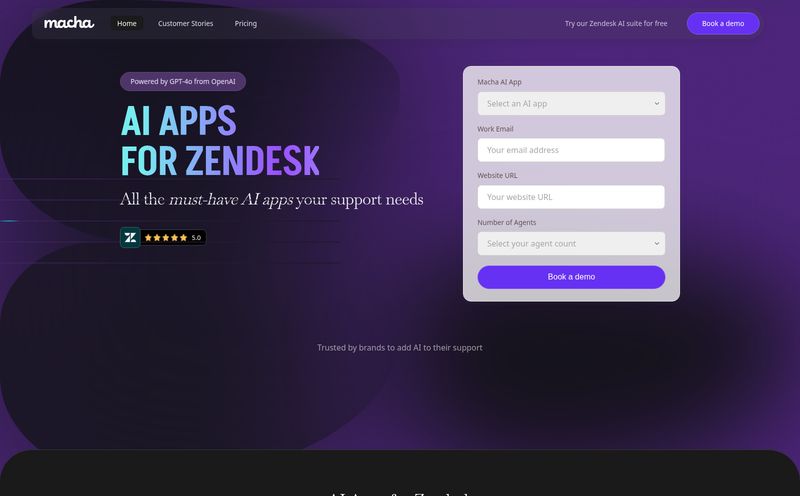Go to the Home nav item
Image resolution: width=800 pixels, height=496 pixels.
127,23
